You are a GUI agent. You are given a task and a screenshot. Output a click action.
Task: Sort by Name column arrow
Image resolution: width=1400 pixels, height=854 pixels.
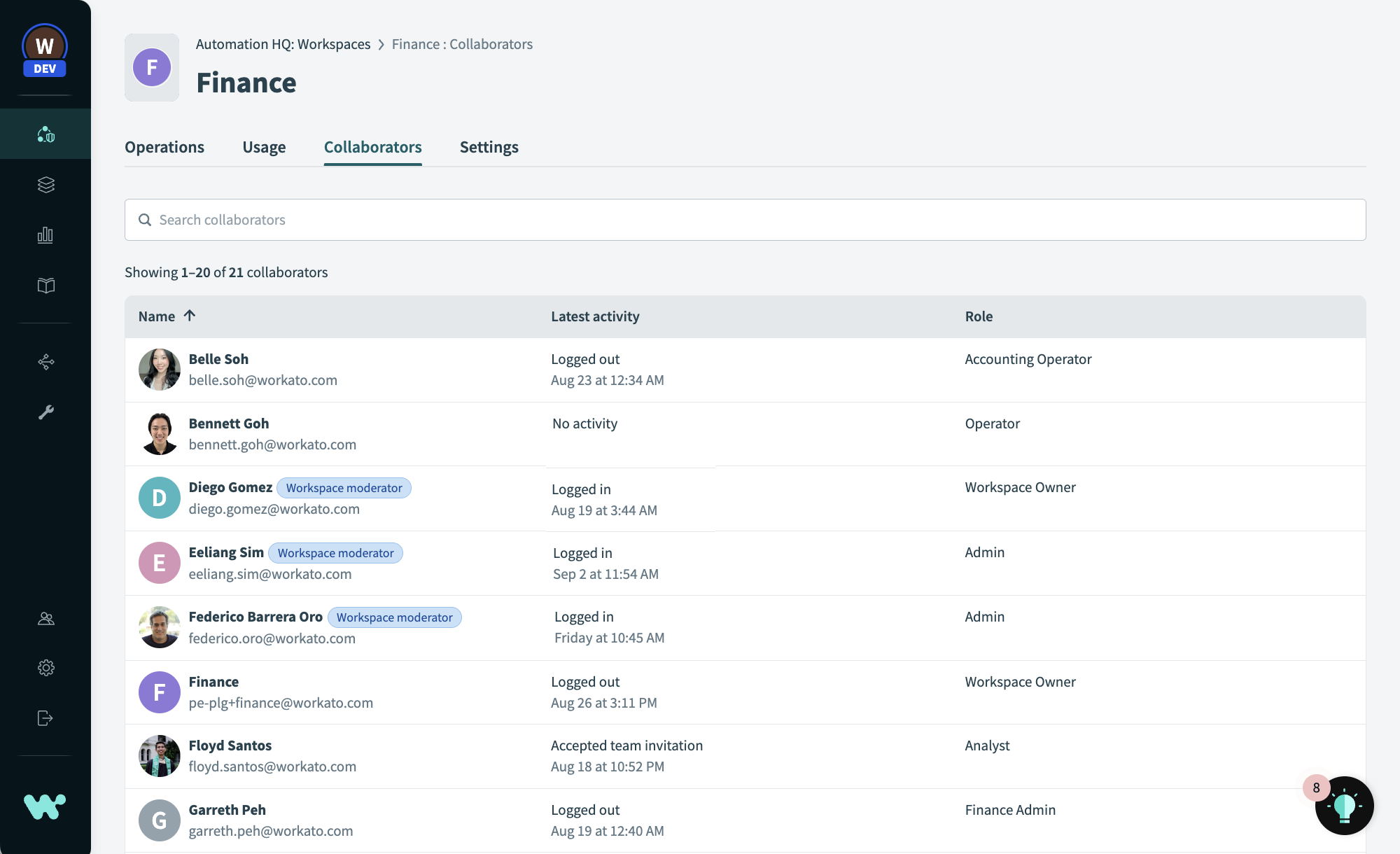pos(190,316)
